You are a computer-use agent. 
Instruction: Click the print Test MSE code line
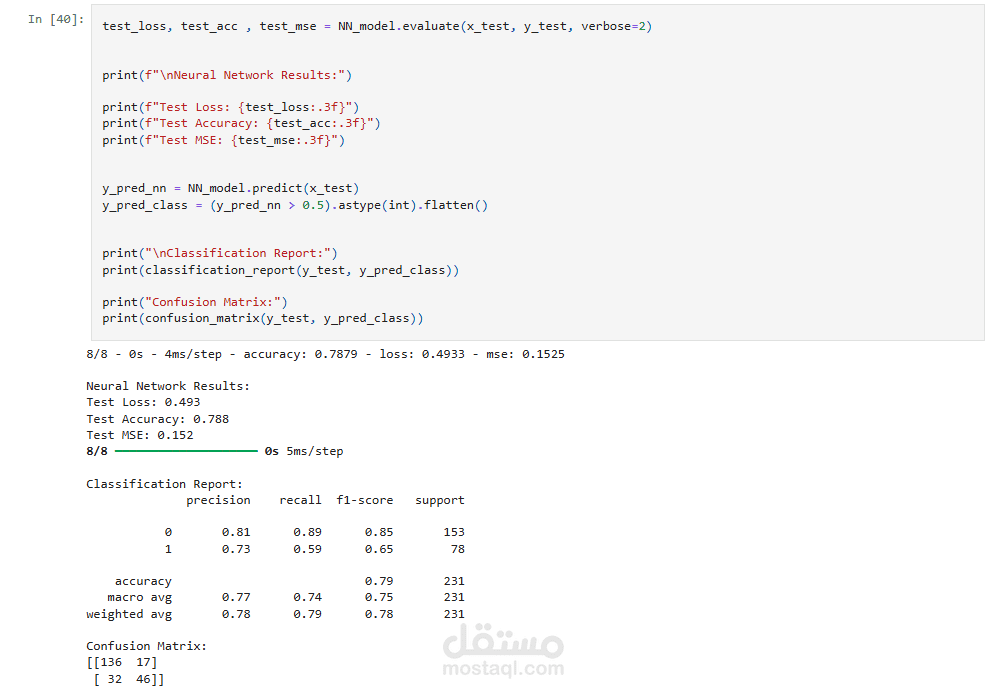tap(223, 140)
